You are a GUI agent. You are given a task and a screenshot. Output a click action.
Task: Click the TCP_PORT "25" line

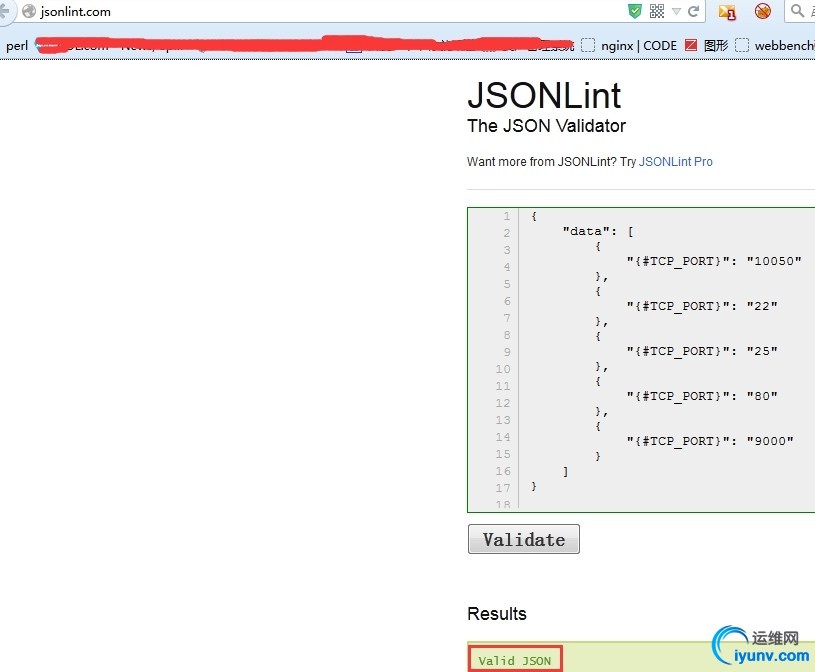pos(702,351)
